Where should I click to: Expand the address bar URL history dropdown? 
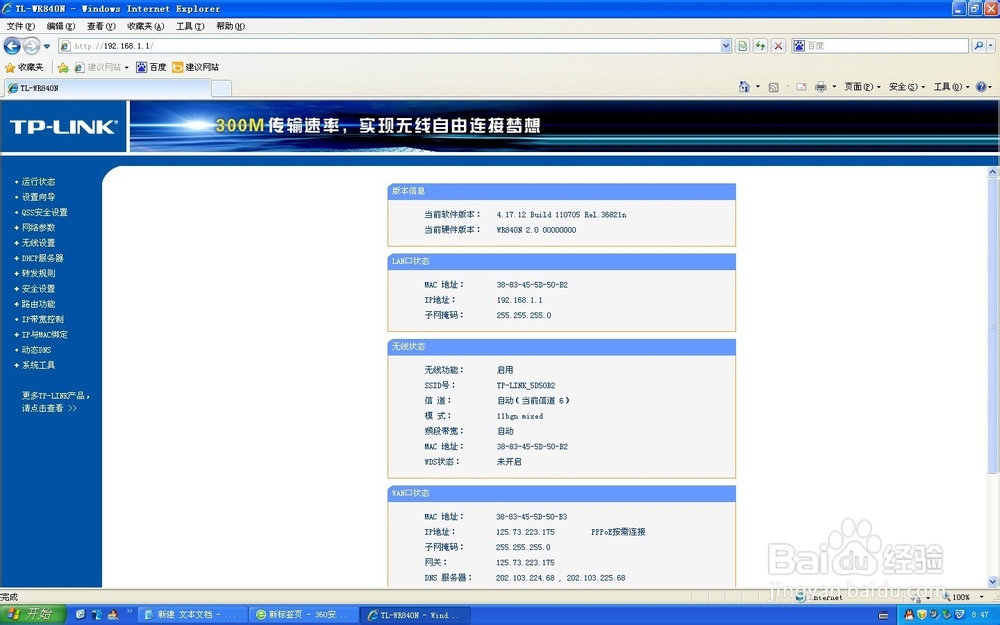(725, 46)
